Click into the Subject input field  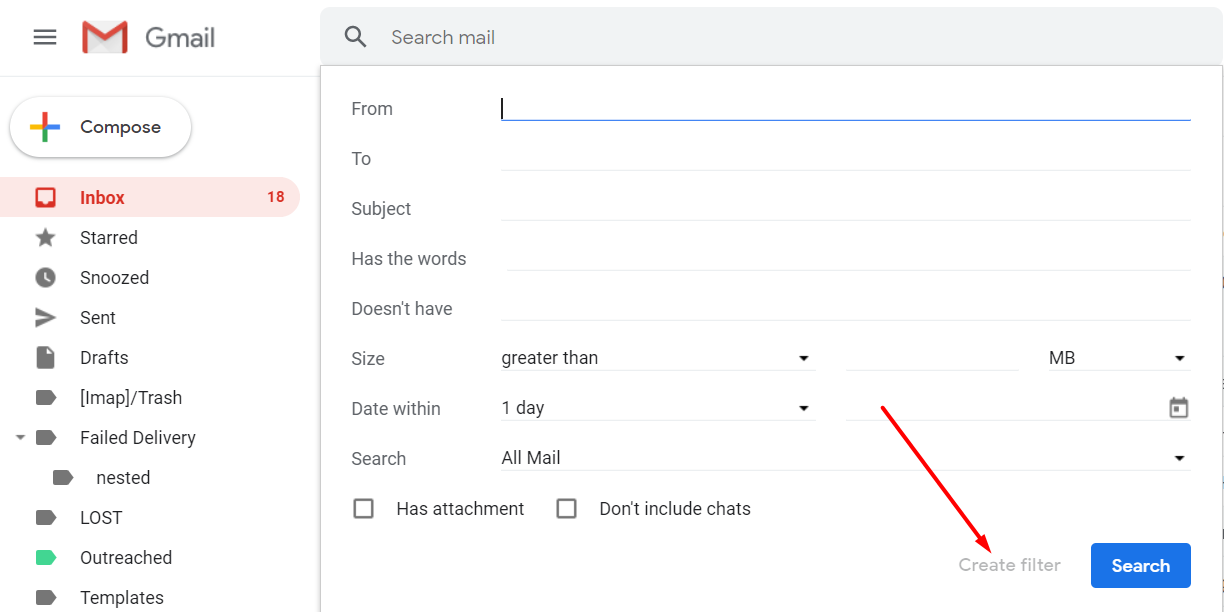[x=845, y=208]
